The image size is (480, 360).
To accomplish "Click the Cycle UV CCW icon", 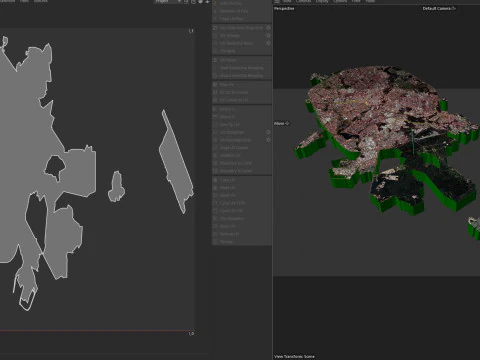I will pyautogui.click(x=215, y=203).
